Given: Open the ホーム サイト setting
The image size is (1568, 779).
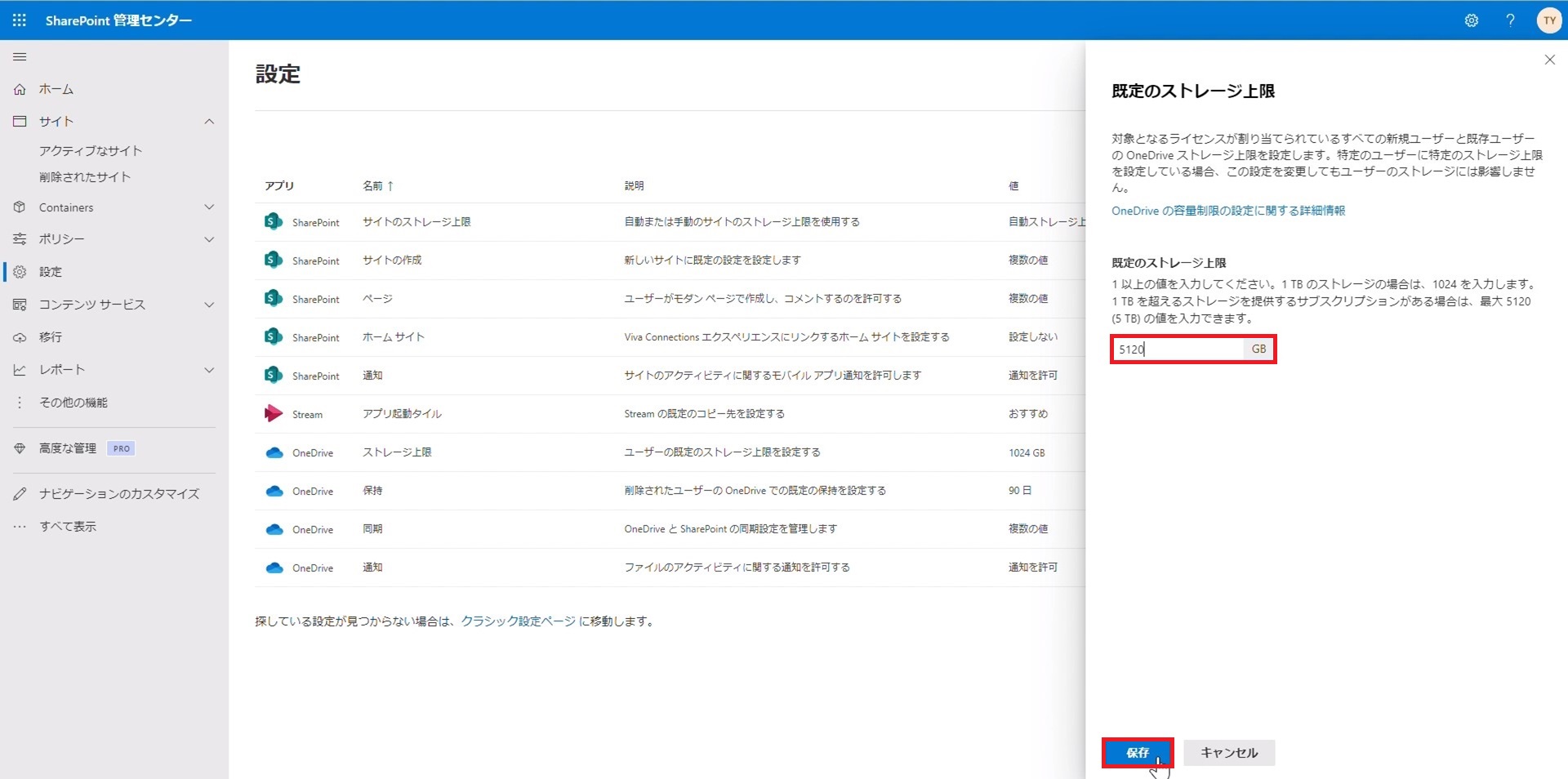Looking at the screenshot, I should click(394, 336).
